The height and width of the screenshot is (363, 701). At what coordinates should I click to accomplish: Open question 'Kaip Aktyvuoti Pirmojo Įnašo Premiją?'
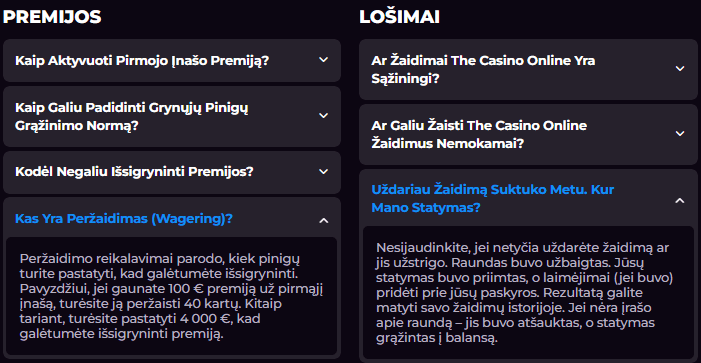click(172, 60)
